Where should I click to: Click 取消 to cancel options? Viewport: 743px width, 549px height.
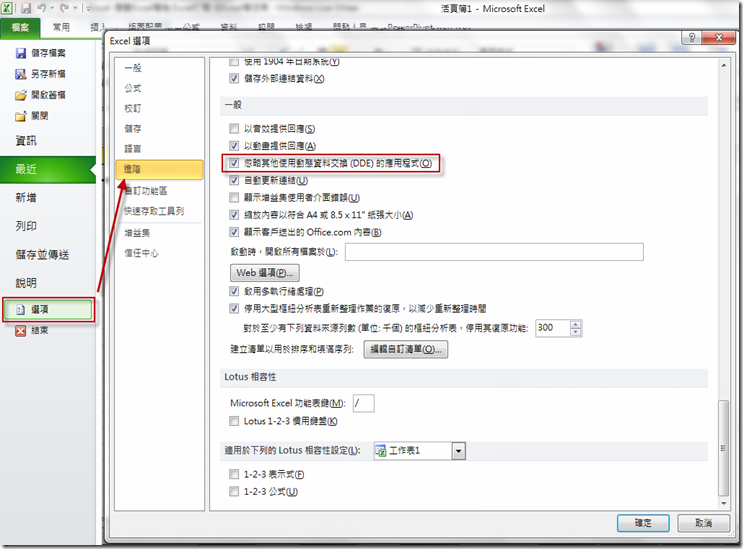[x=703, y=523]
